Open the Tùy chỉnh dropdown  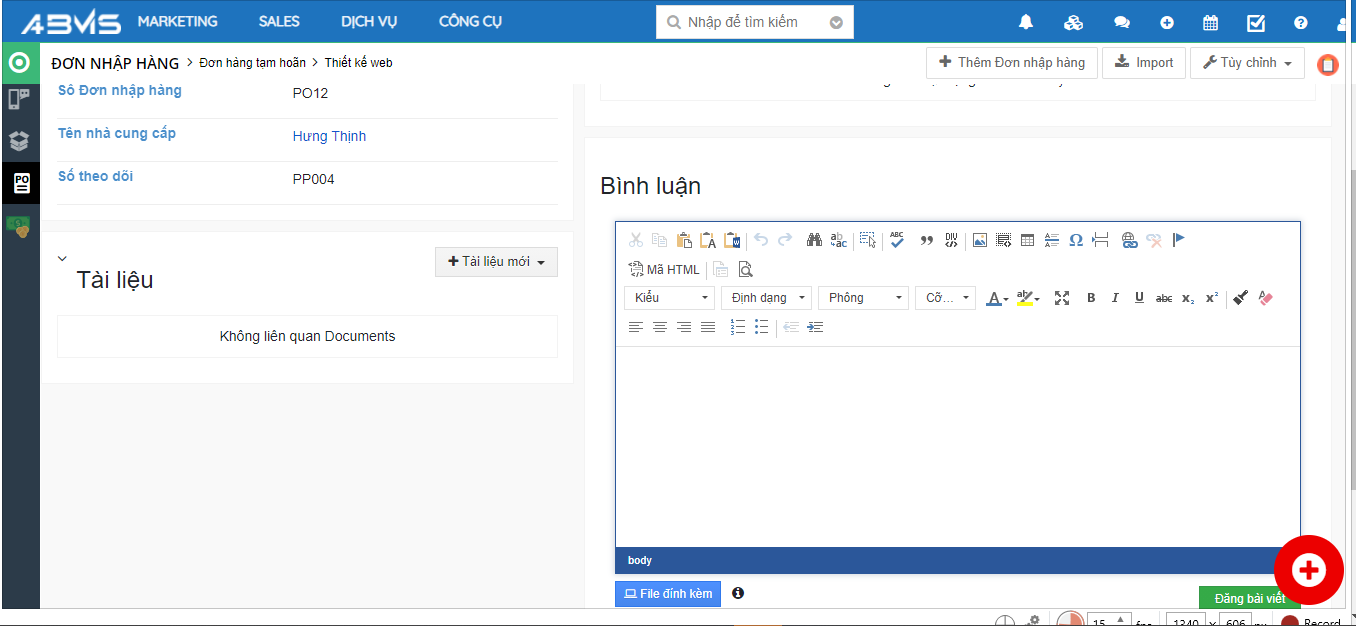coord(1247,63)
